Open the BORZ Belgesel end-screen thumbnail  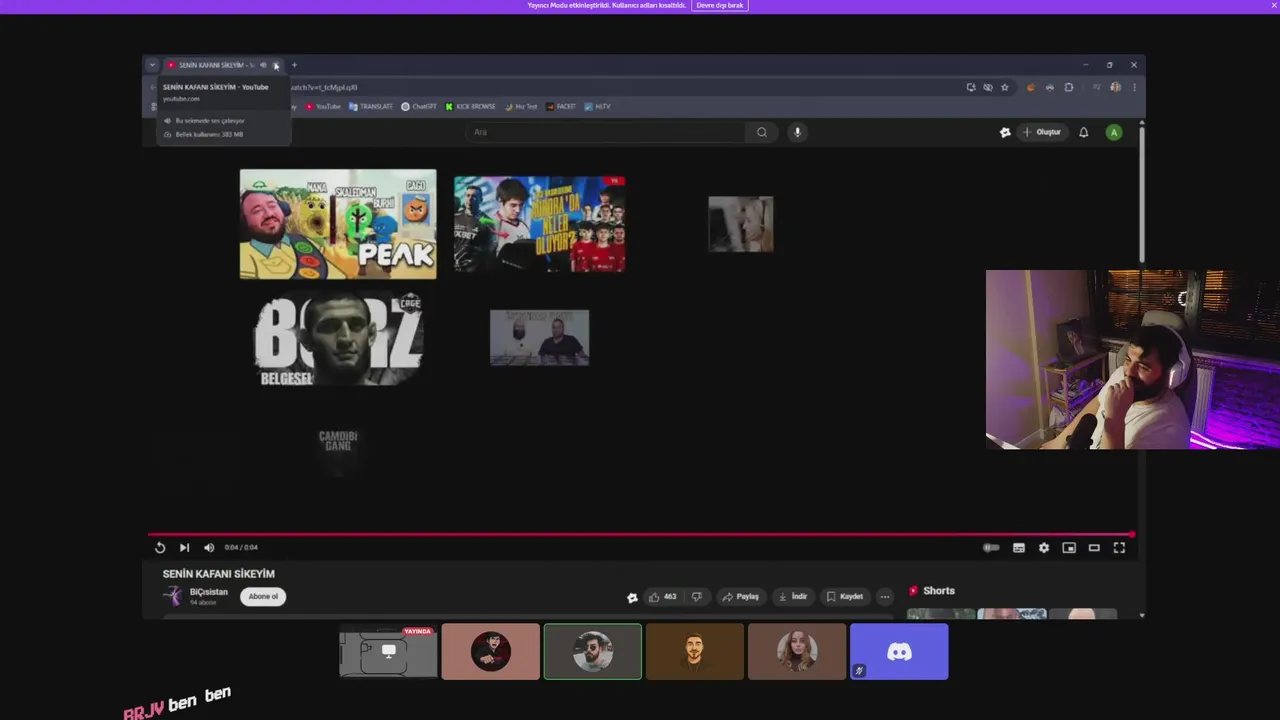339,339
